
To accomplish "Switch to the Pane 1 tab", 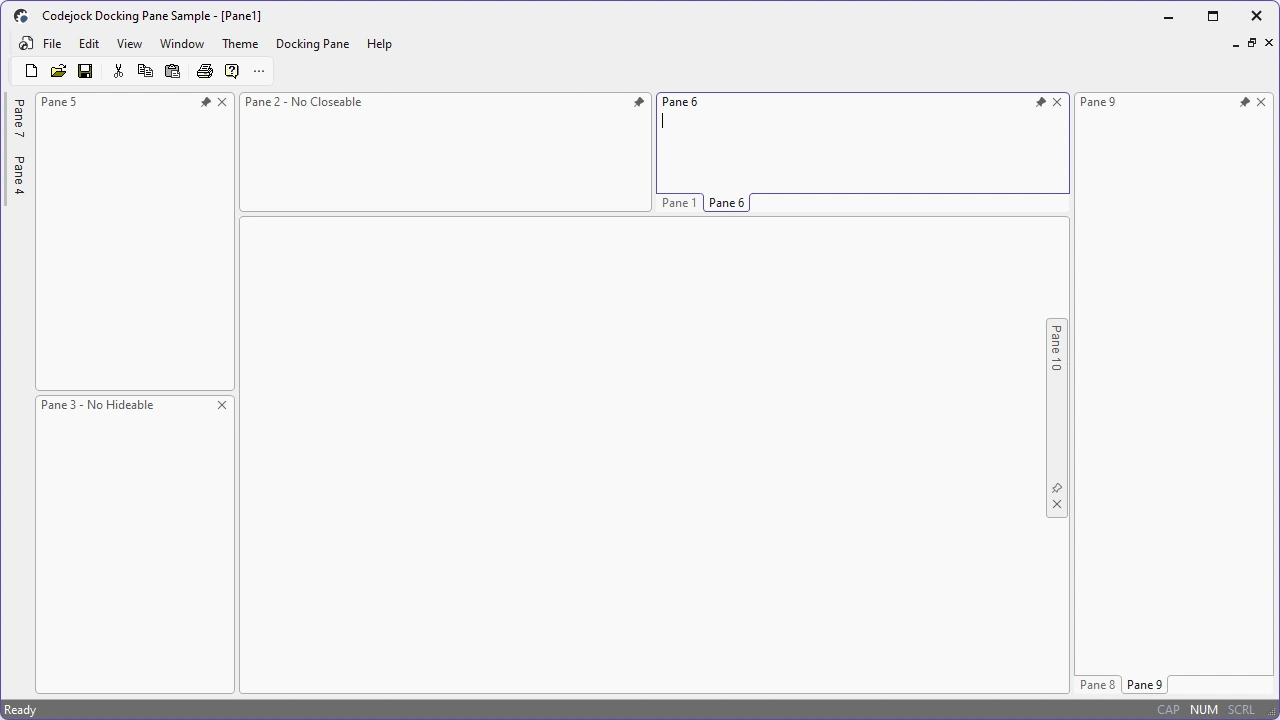I will coord(679,203).
